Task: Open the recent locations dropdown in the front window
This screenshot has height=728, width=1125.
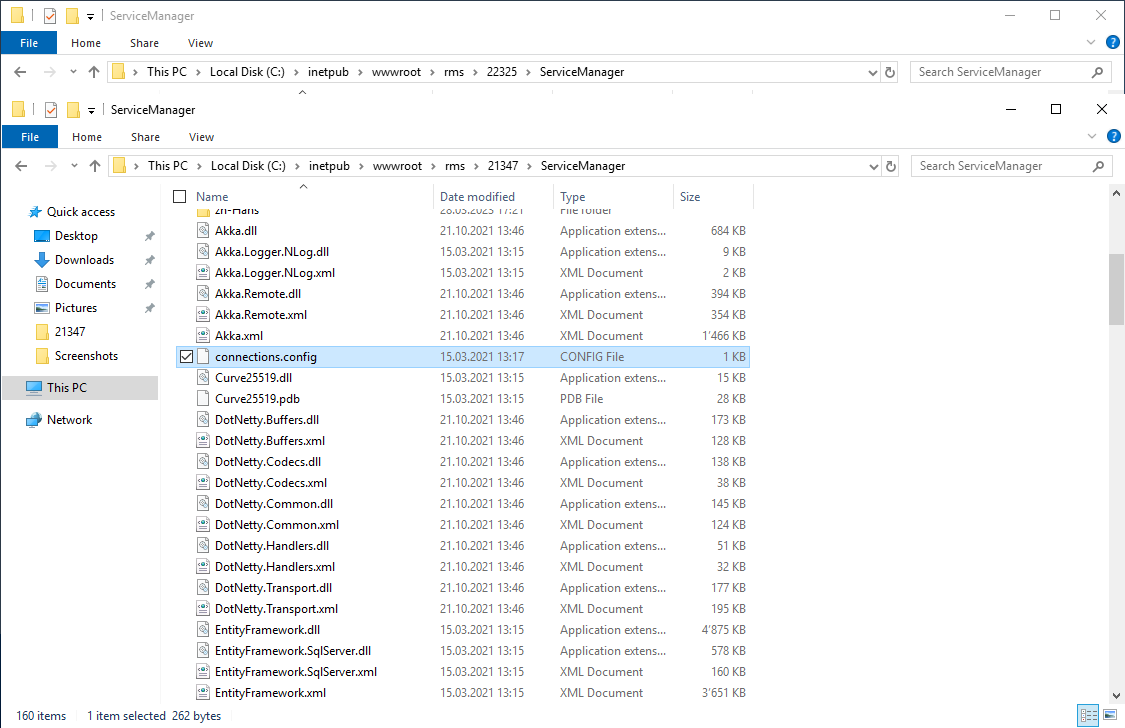Action: point(74,166)
